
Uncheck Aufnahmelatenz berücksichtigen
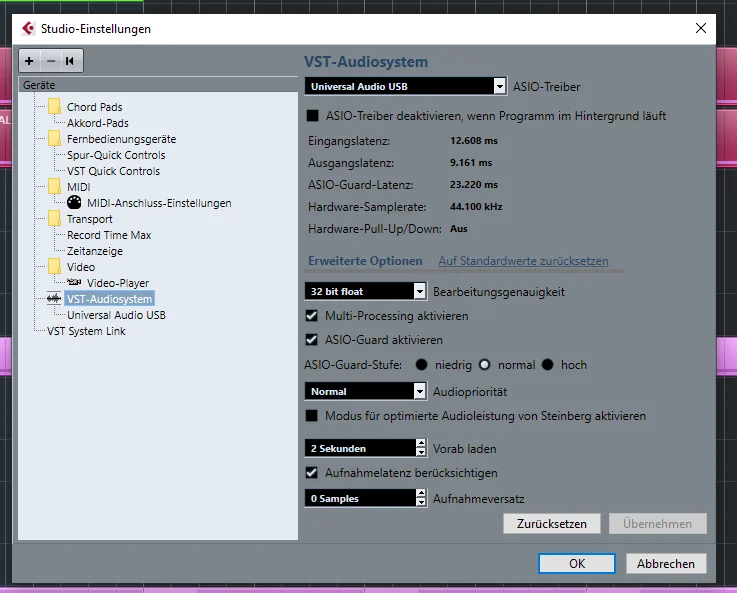pos(312,473)
